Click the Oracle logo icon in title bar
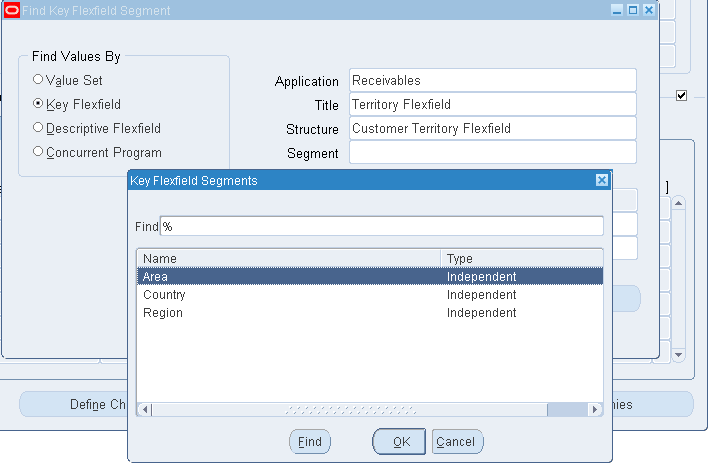 11,10
